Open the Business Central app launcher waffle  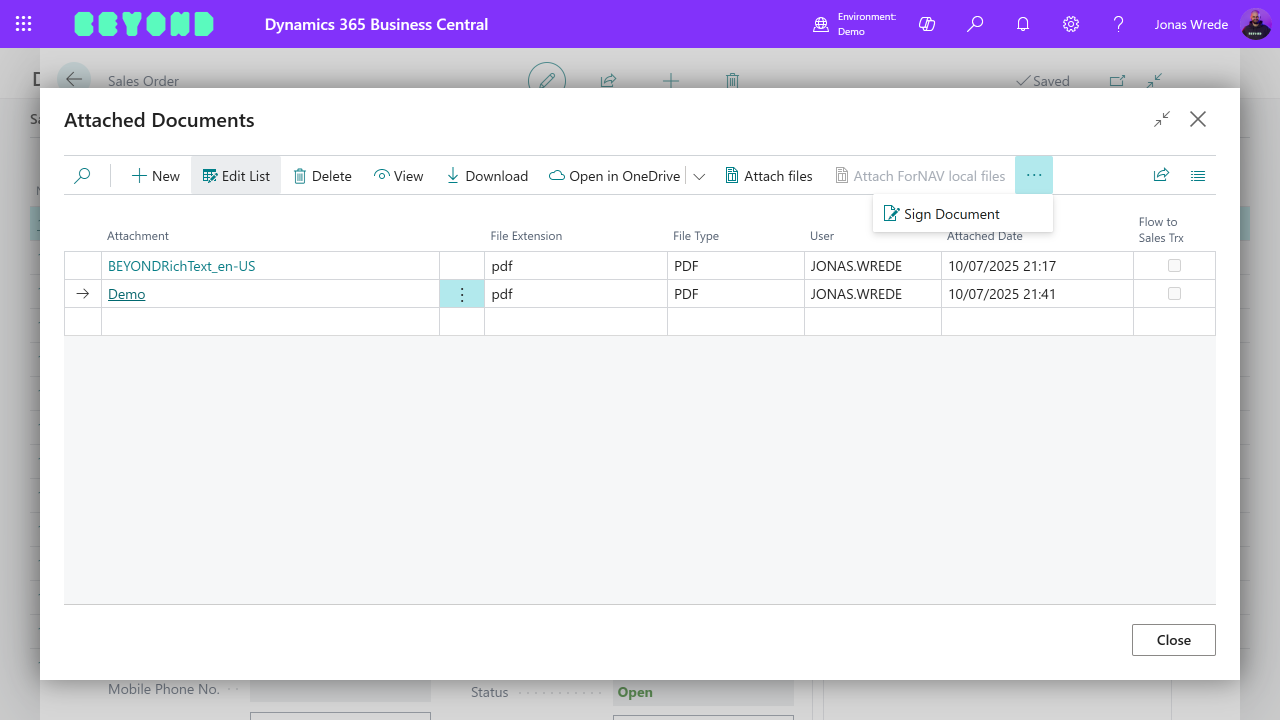pyautogui.click(x=23, y=23)
